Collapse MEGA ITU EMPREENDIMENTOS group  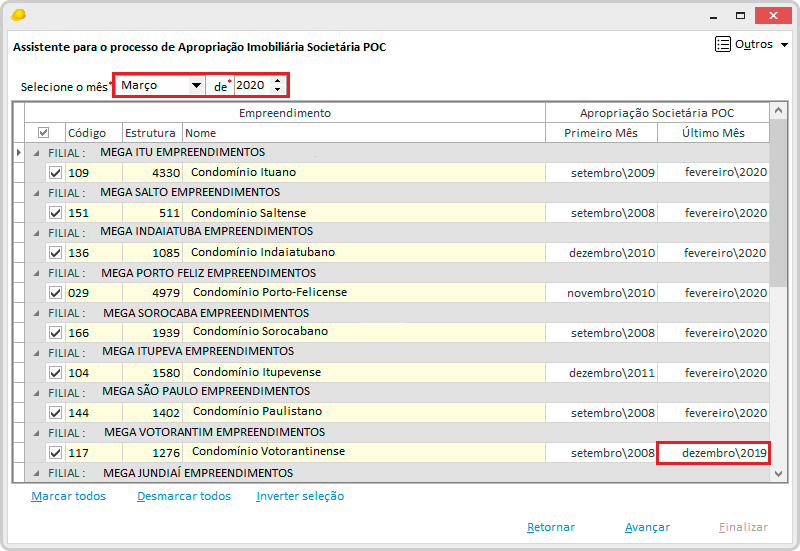pyautogui.click(x=36, y=153)
